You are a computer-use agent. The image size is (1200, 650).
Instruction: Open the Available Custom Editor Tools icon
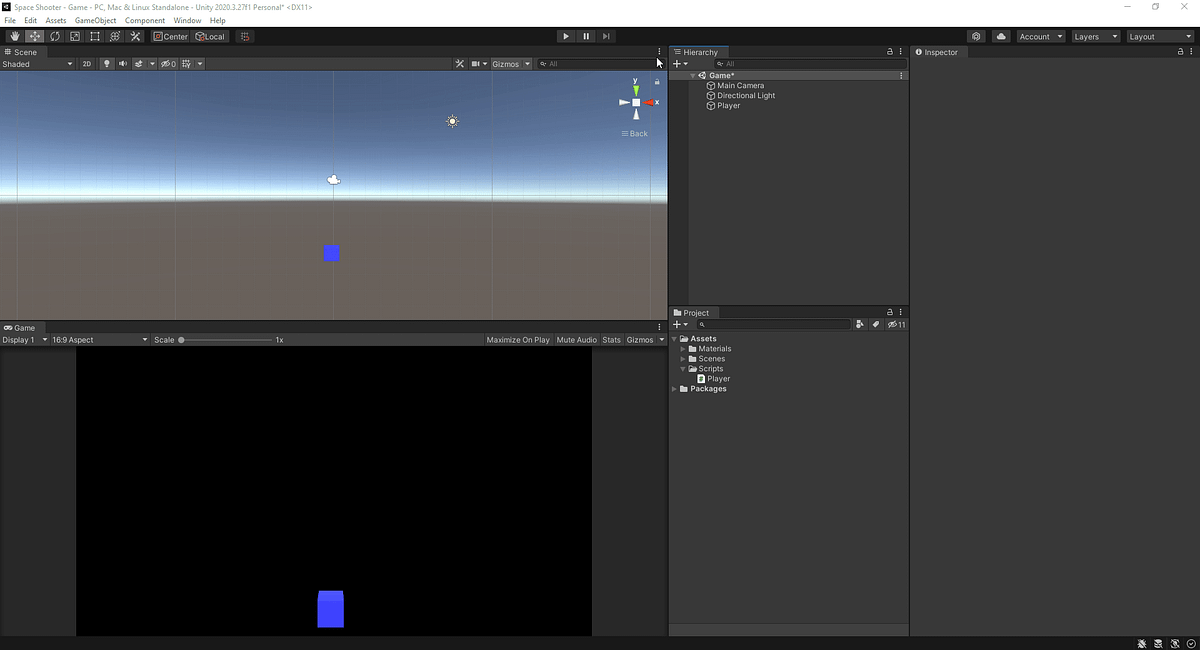click(x=134, y=36)
